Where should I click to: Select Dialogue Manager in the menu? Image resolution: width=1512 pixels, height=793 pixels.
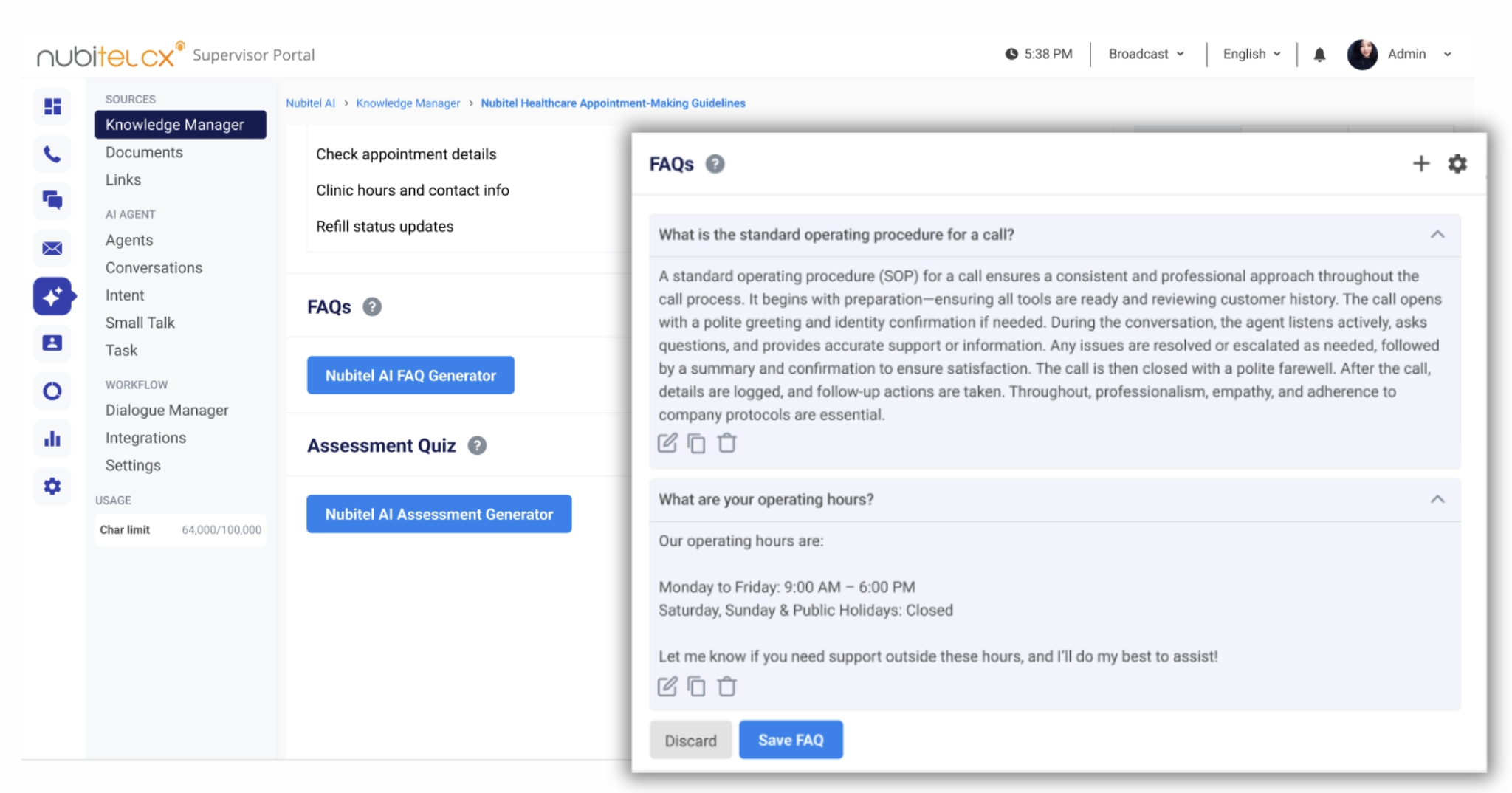coord(167,411)
